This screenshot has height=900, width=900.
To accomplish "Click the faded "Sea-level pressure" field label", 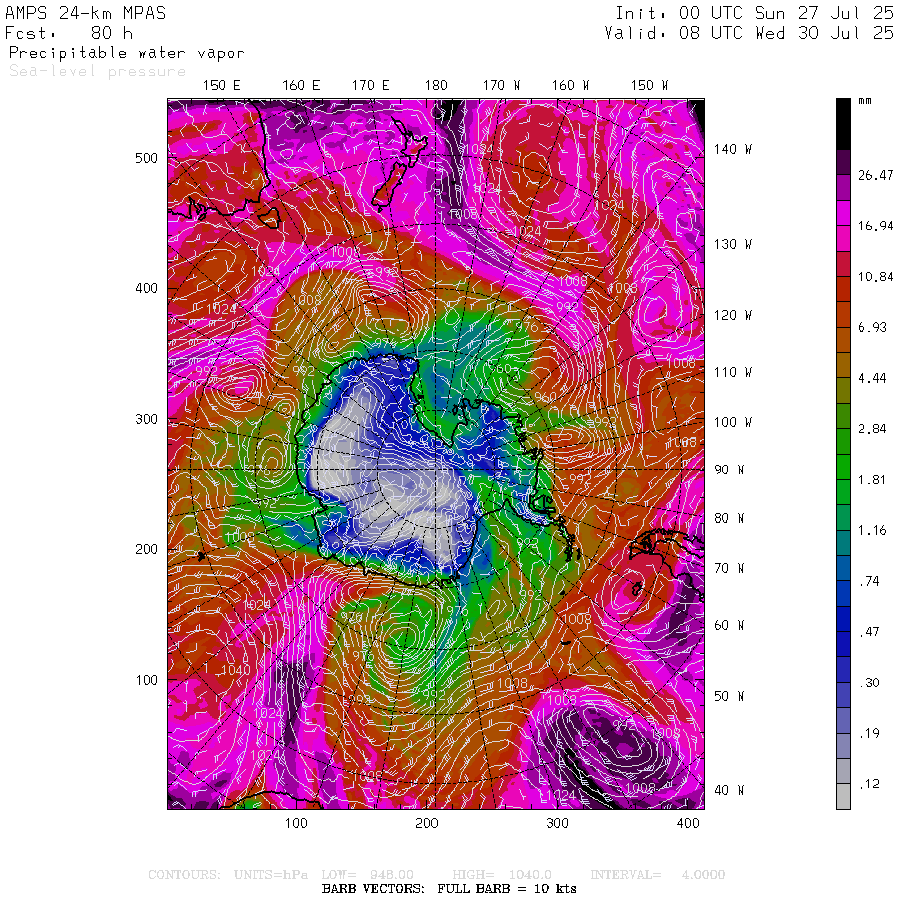I will point(98,71).
